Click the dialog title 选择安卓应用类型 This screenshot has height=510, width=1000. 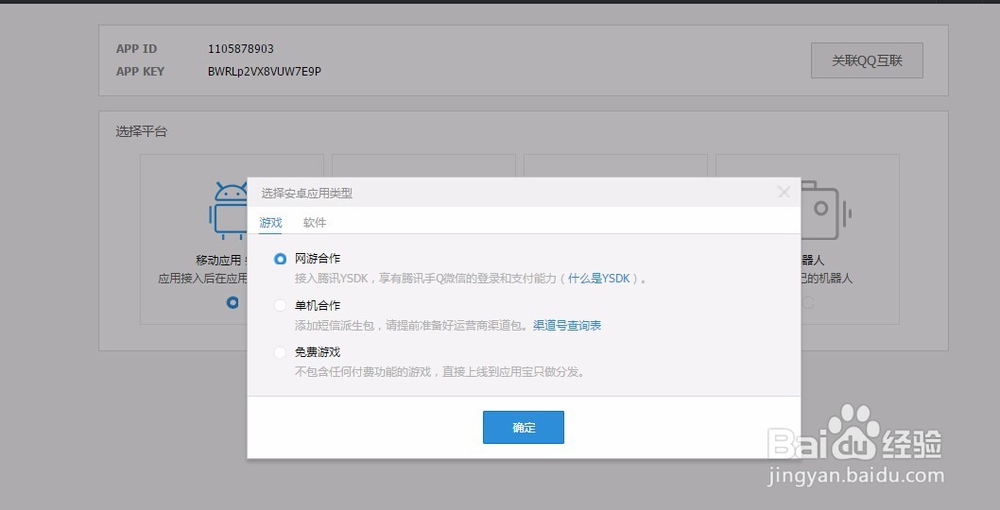(307, 193)
